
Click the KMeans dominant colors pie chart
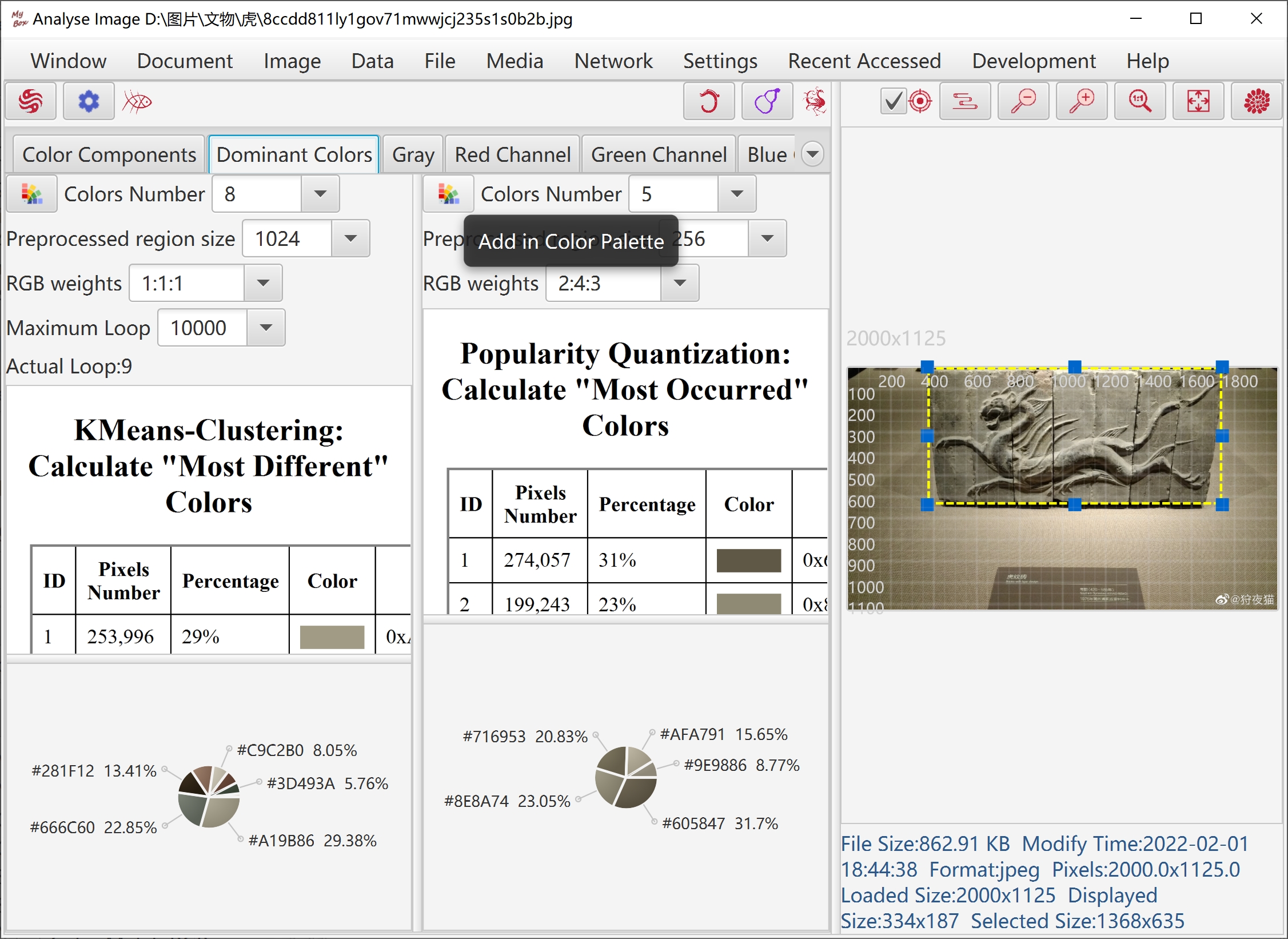tap(209, 797)
